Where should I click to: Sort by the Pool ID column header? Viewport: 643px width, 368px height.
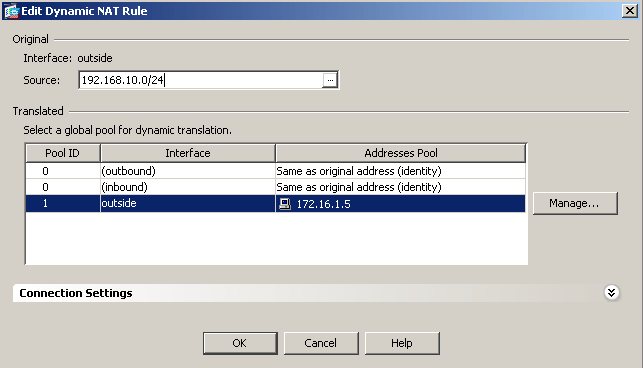[63, 153]
